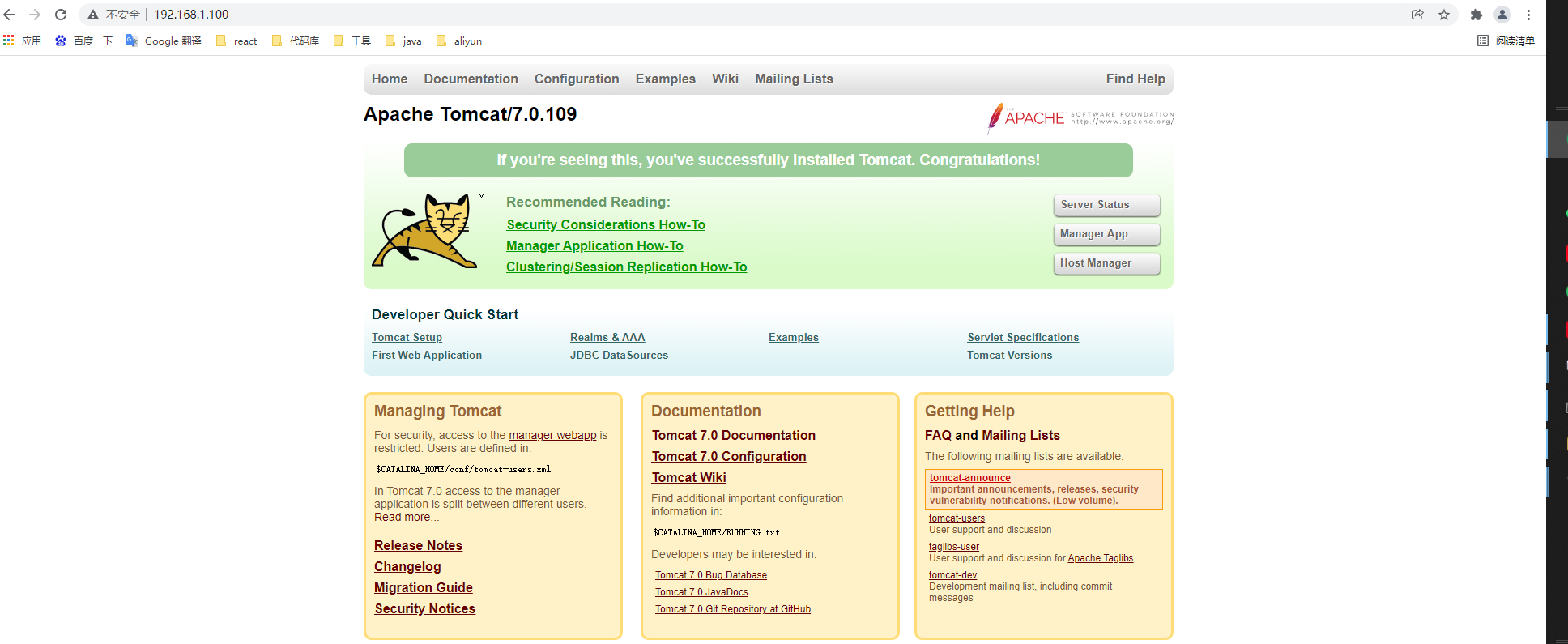Click the Manager App button
Screen dimensions: 1568x644
[x=1106, y=234]
